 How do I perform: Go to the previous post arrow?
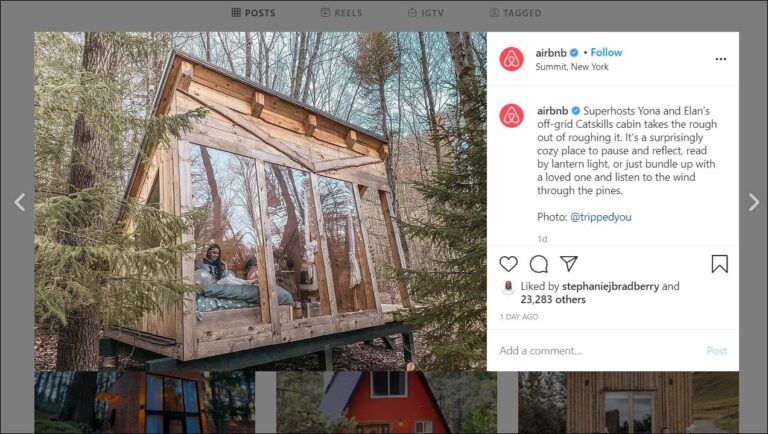19,202
